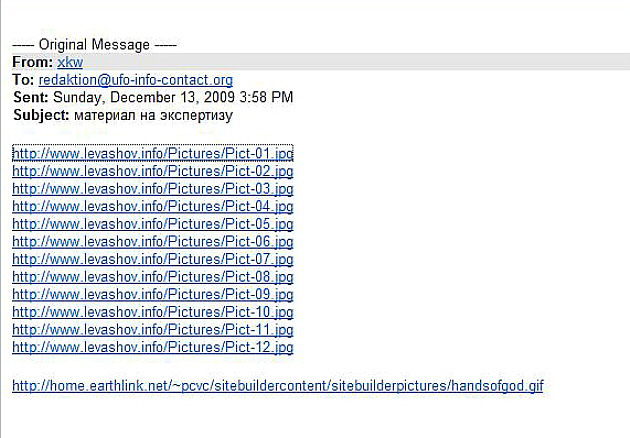This screenshot has height=438, width=630.
Task: Open the Pict-02.jpg link
Action: point(153,171)
